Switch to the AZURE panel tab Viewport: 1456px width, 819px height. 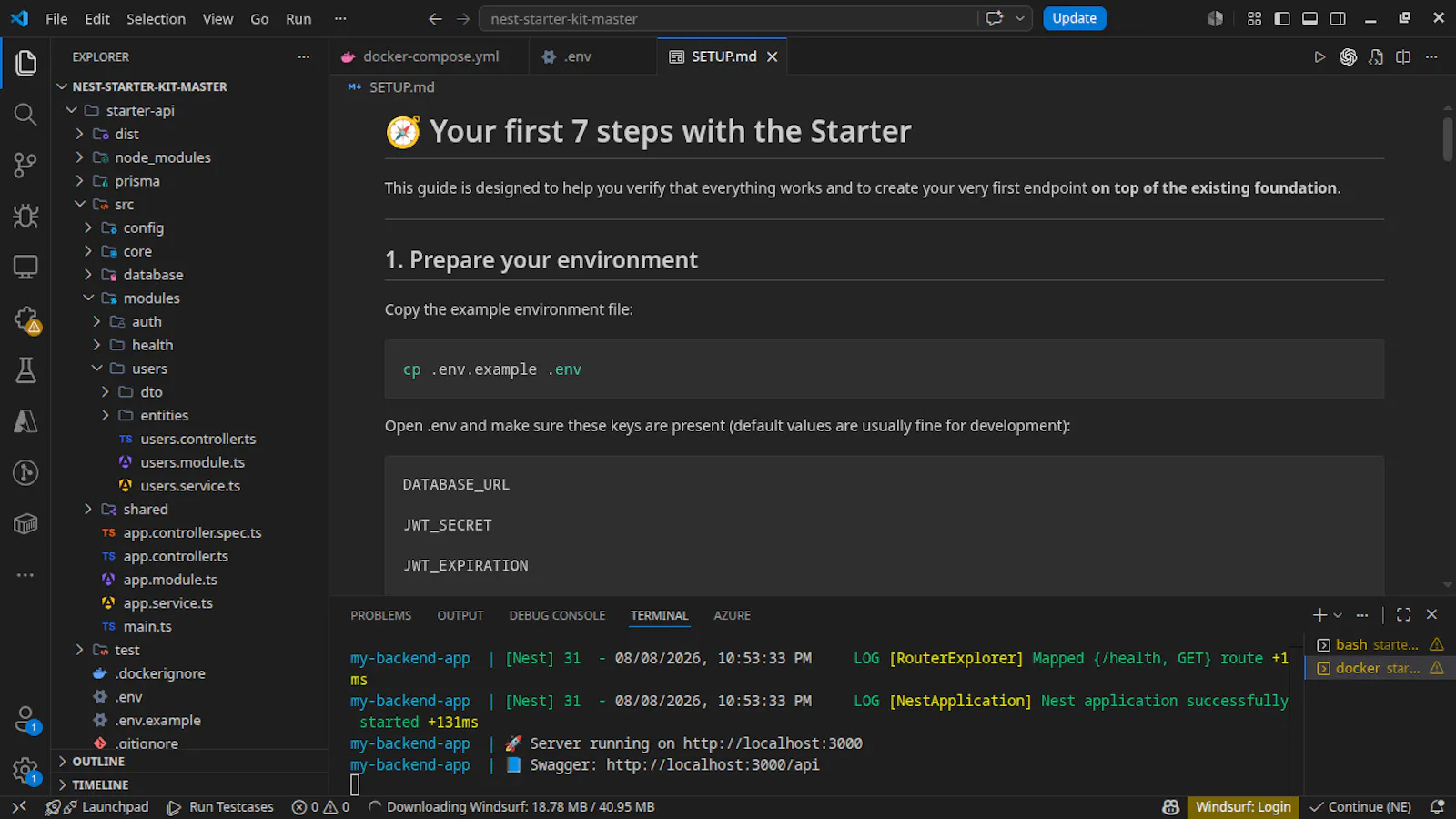pos(732,616)
